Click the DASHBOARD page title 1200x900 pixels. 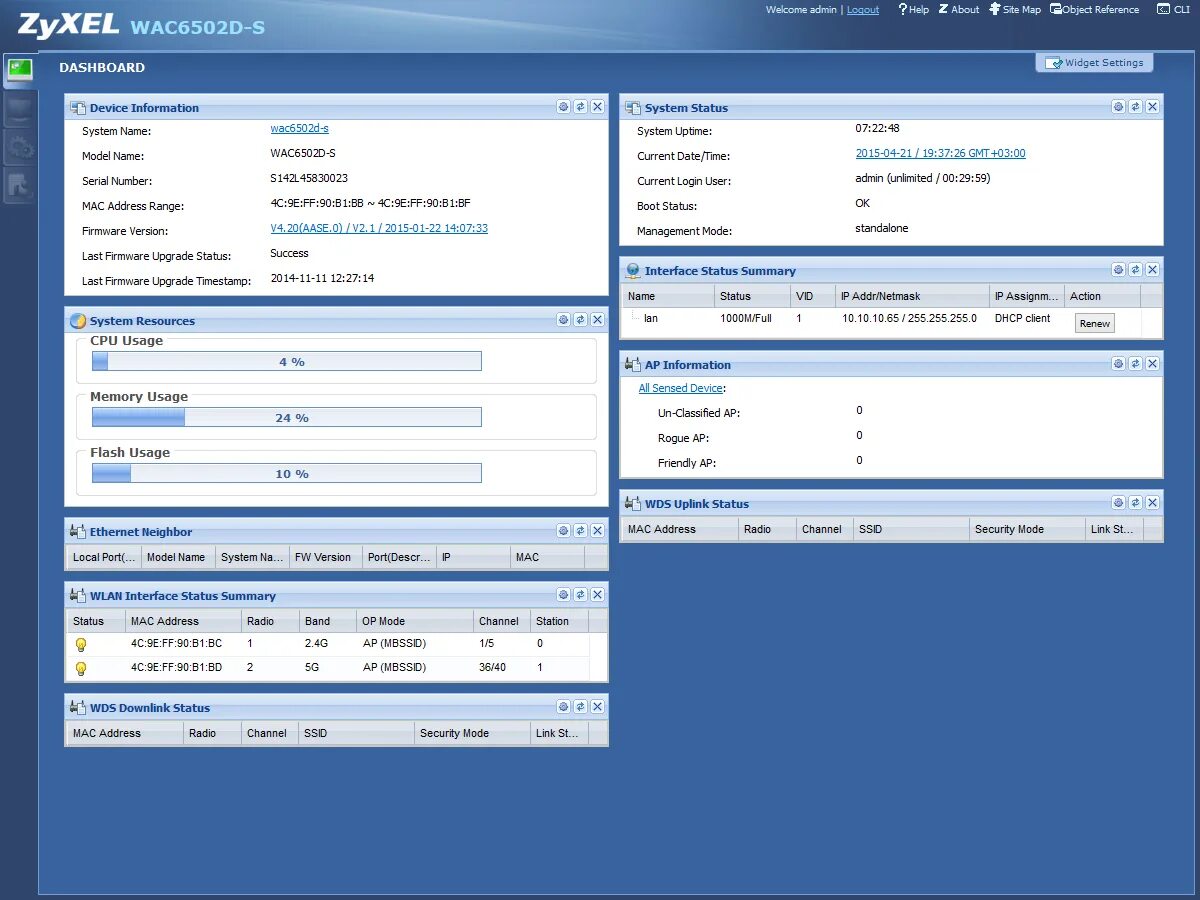coord(102,68)
